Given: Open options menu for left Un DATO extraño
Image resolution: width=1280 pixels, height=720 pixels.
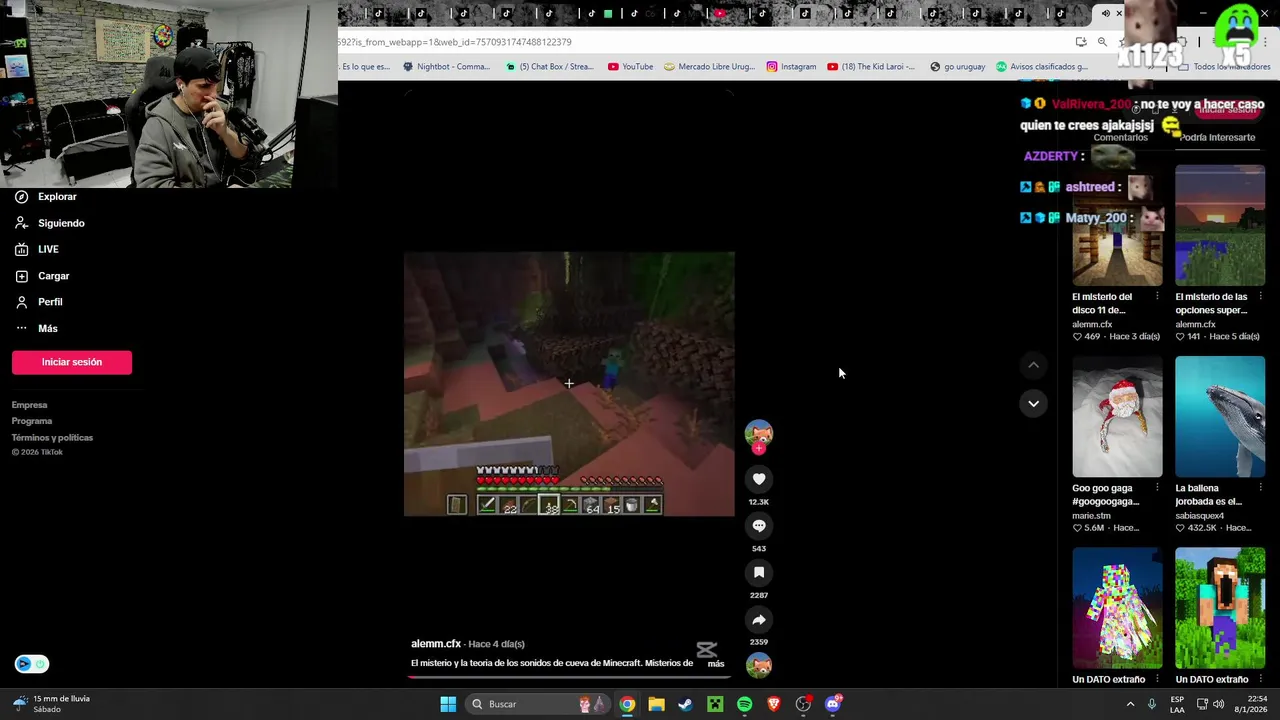Looking at the screenshot, I should 1157,680.
